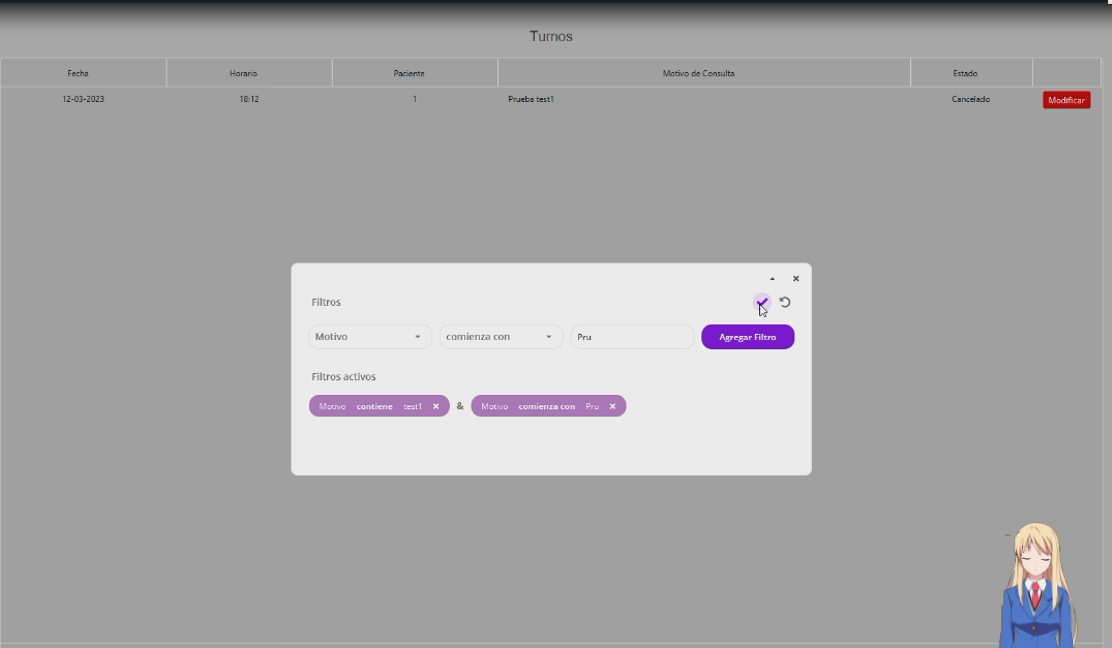Reset filters with the circular arrow icon
The height and width of the screenshot is (648, 1112).
783,301
